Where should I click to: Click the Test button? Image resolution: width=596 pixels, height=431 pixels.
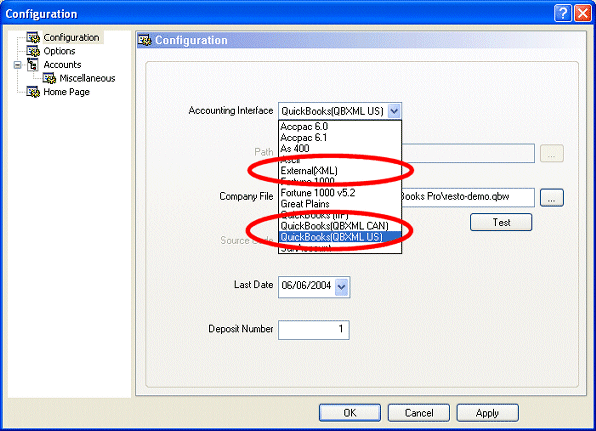coord(501,222)
